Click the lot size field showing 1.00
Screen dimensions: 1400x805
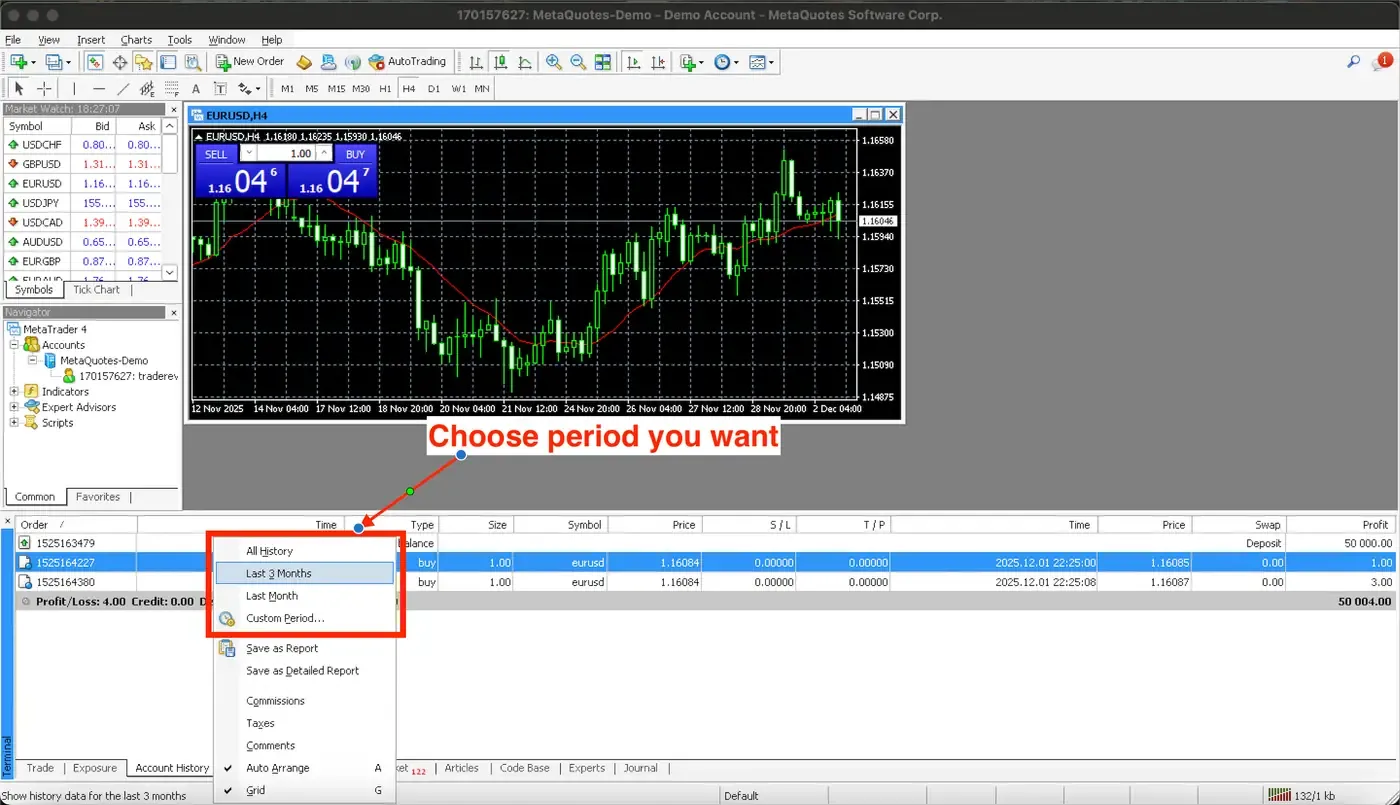pyautogui.click(x=288, y=154)
